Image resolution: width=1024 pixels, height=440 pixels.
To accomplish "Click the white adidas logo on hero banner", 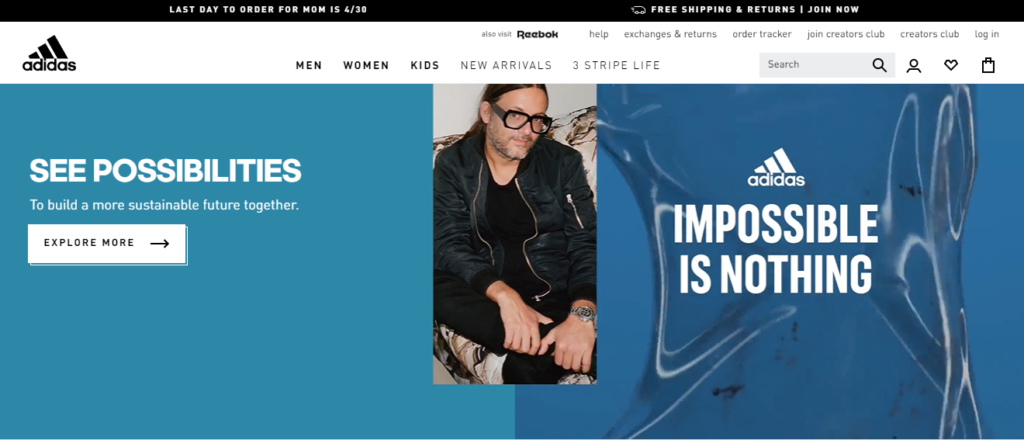I will click(776, 167).
